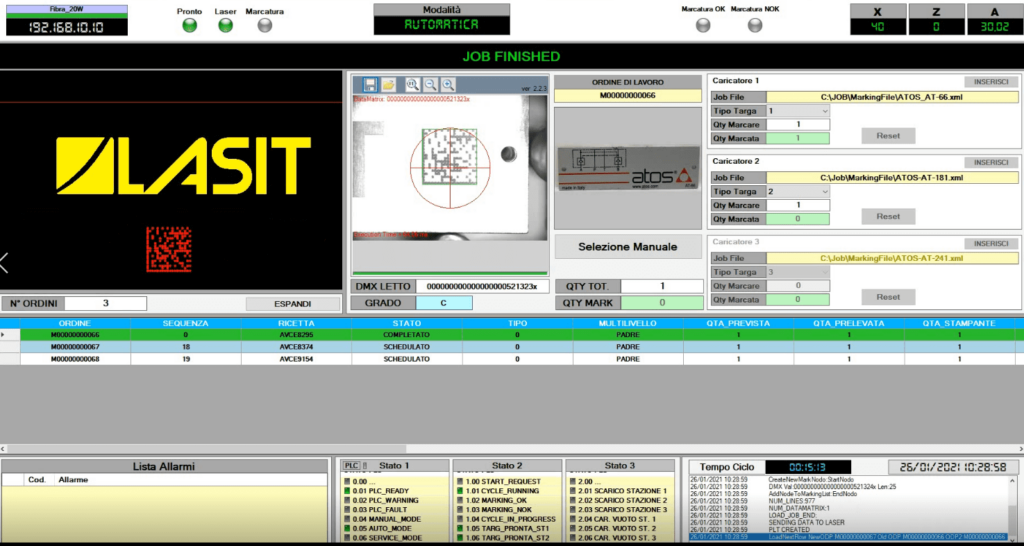Click the save floppy disk icon in camera view
The height and width of the screenshot is (546, 1024).
pos(370,84)
